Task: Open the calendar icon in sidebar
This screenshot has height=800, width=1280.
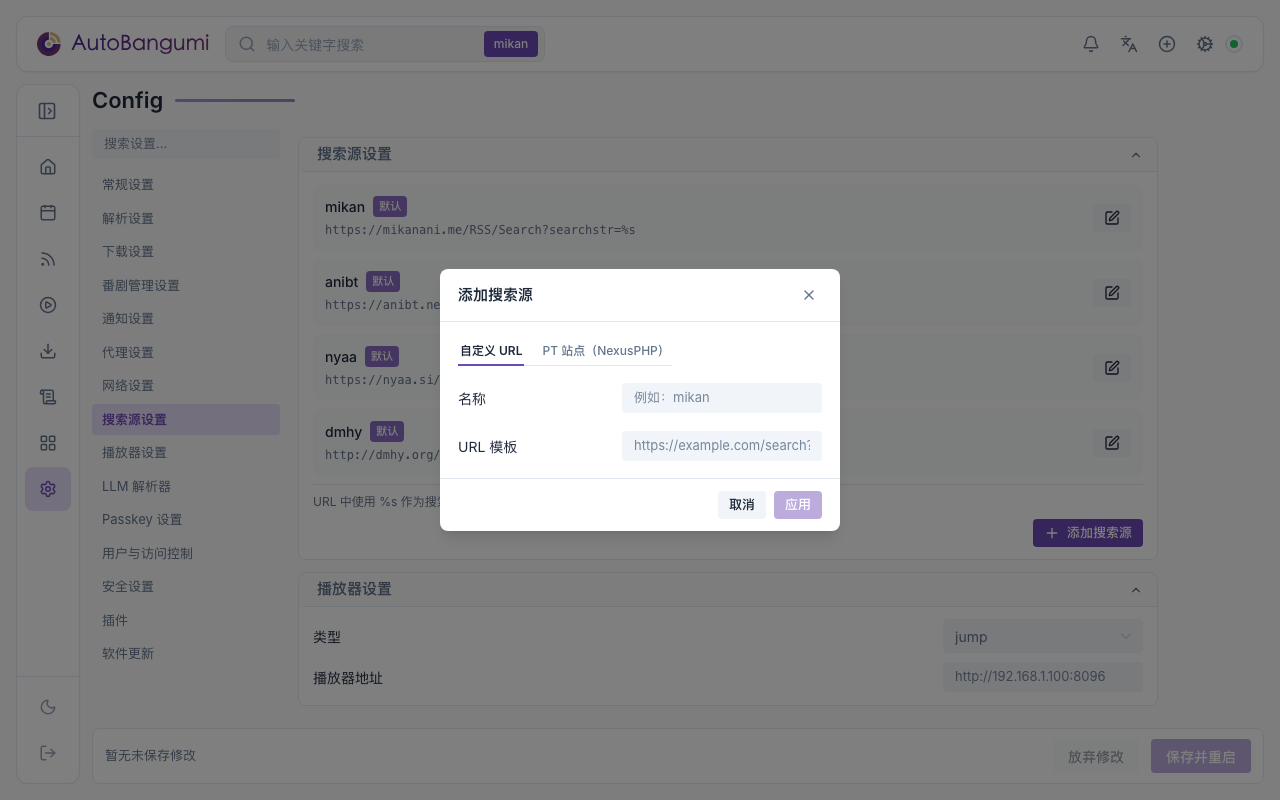Action: pos(48,213)
